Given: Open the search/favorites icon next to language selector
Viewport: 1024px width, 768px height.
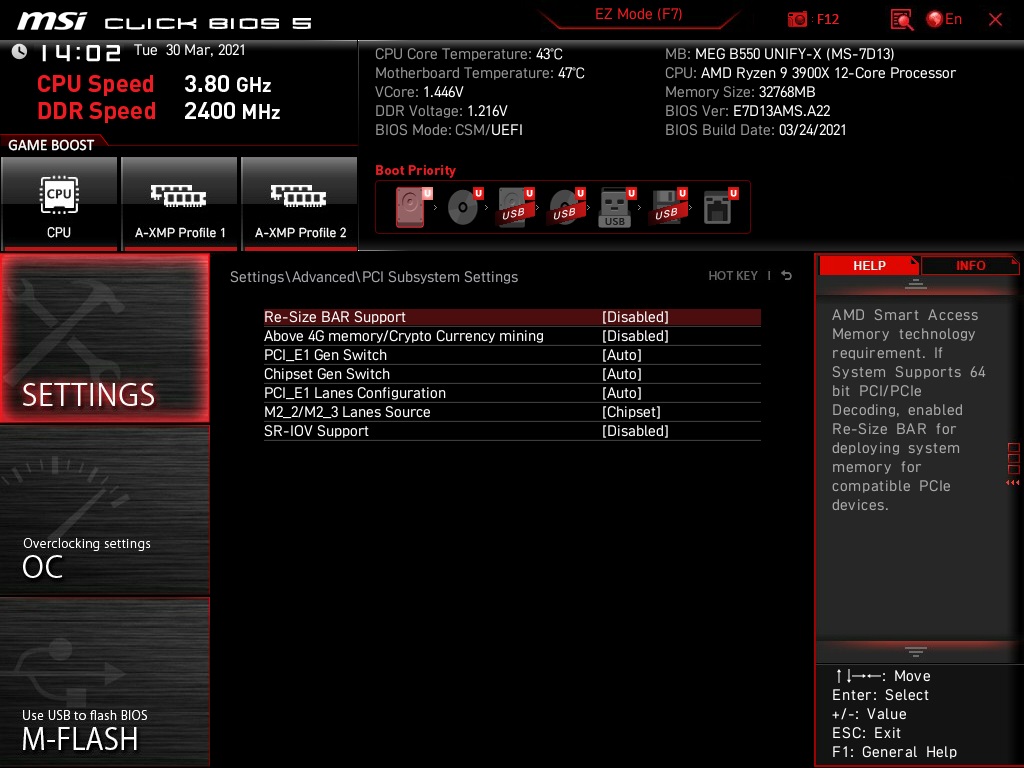Looking at the screenshot, I should click(x=899, y=18).
